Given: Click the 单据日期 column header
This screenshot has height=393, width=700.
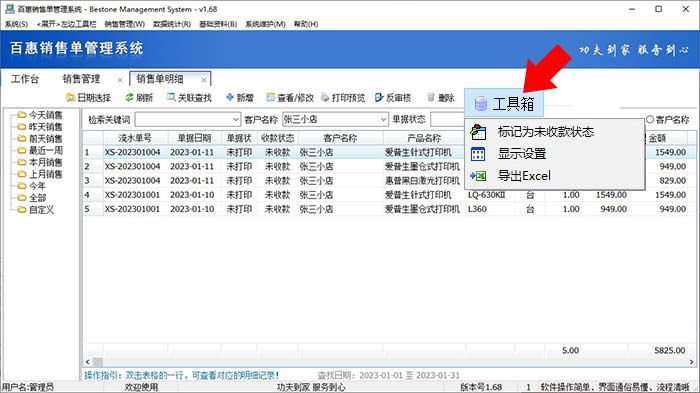Looking at the screenshot, I should pos(194,138).
